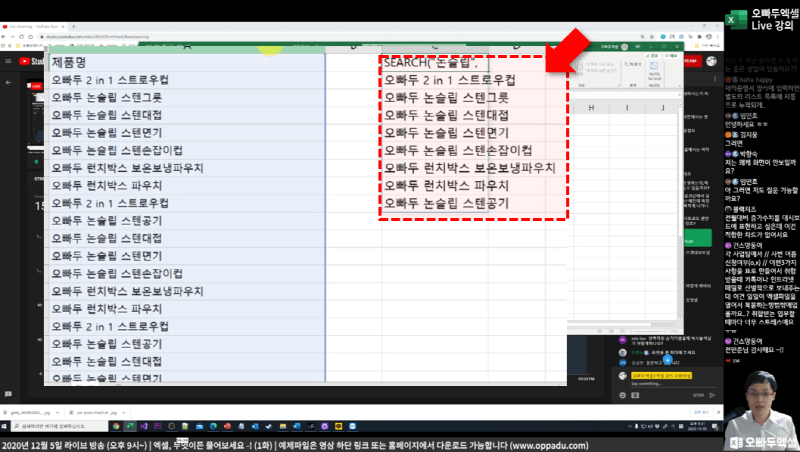This screenshot has width=800, height=452.
Task: Expand options chevron for getty jpg download
Action: [57, 413]
